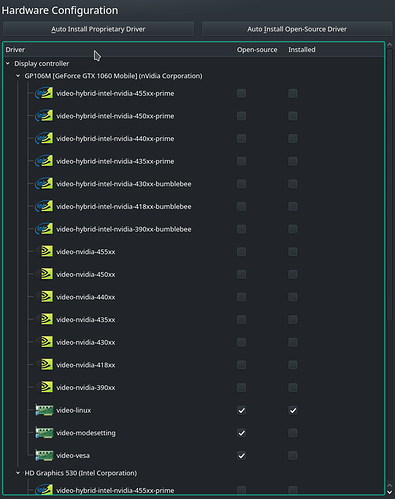Toggle Open-source checkbox for video-hybrid-intel-nvidia-430xx-bumblebee
The image size is (395, 499).
click(242, 184)
